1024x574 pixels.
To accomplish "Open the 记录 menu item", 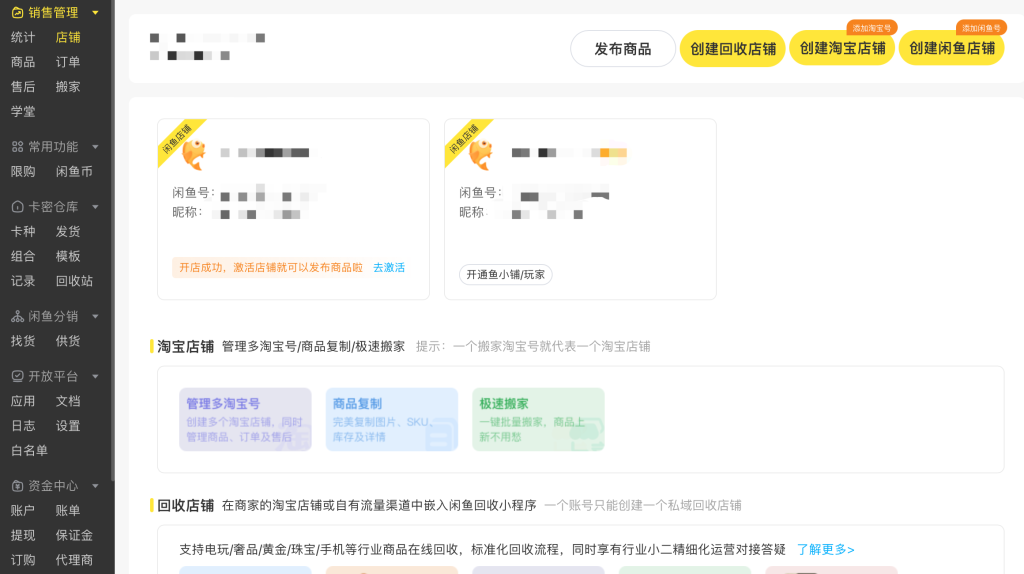I will (x=23, y=281).
